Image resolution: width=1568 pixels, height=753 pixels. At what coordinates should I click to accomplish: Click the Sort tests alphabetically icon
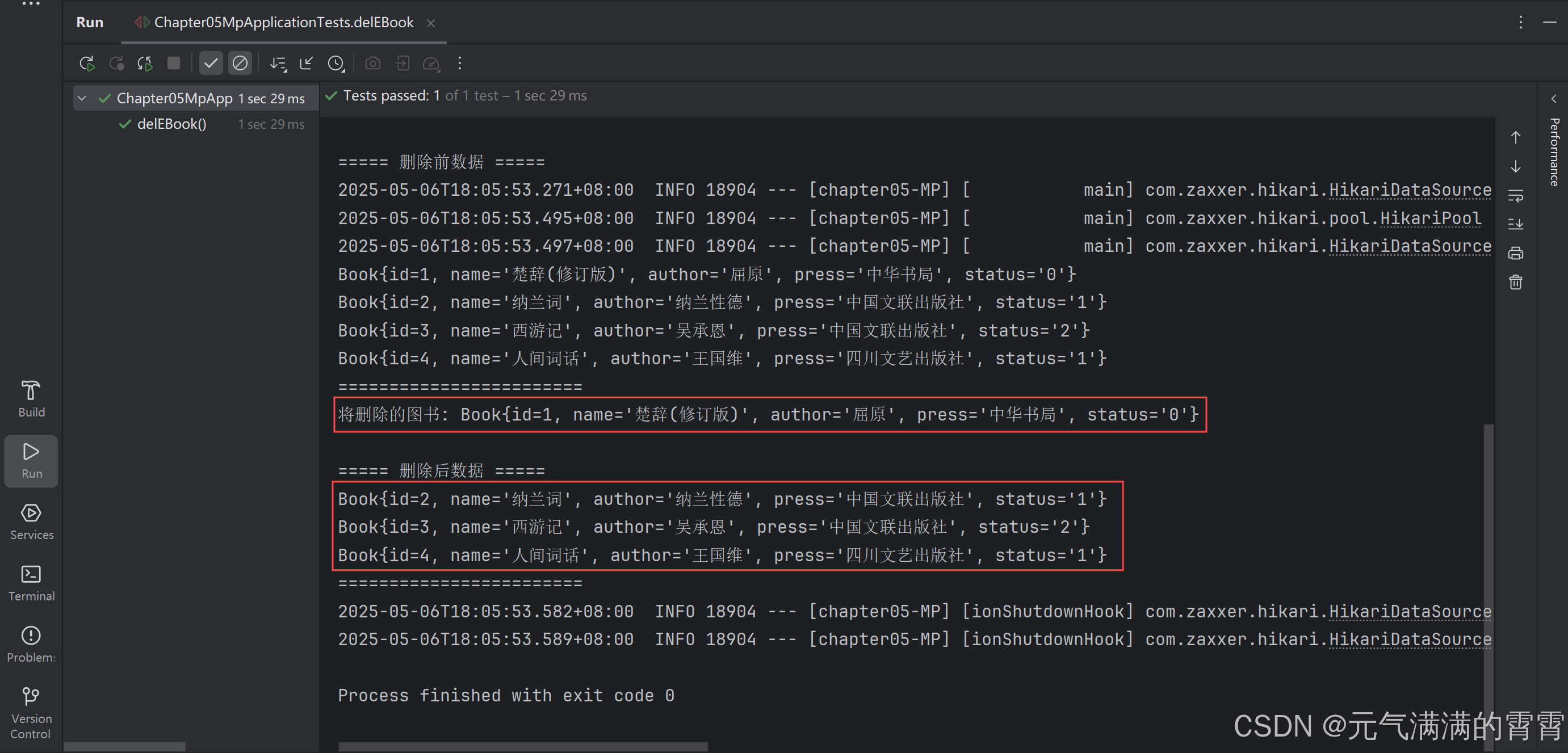[x=278, y=63]
